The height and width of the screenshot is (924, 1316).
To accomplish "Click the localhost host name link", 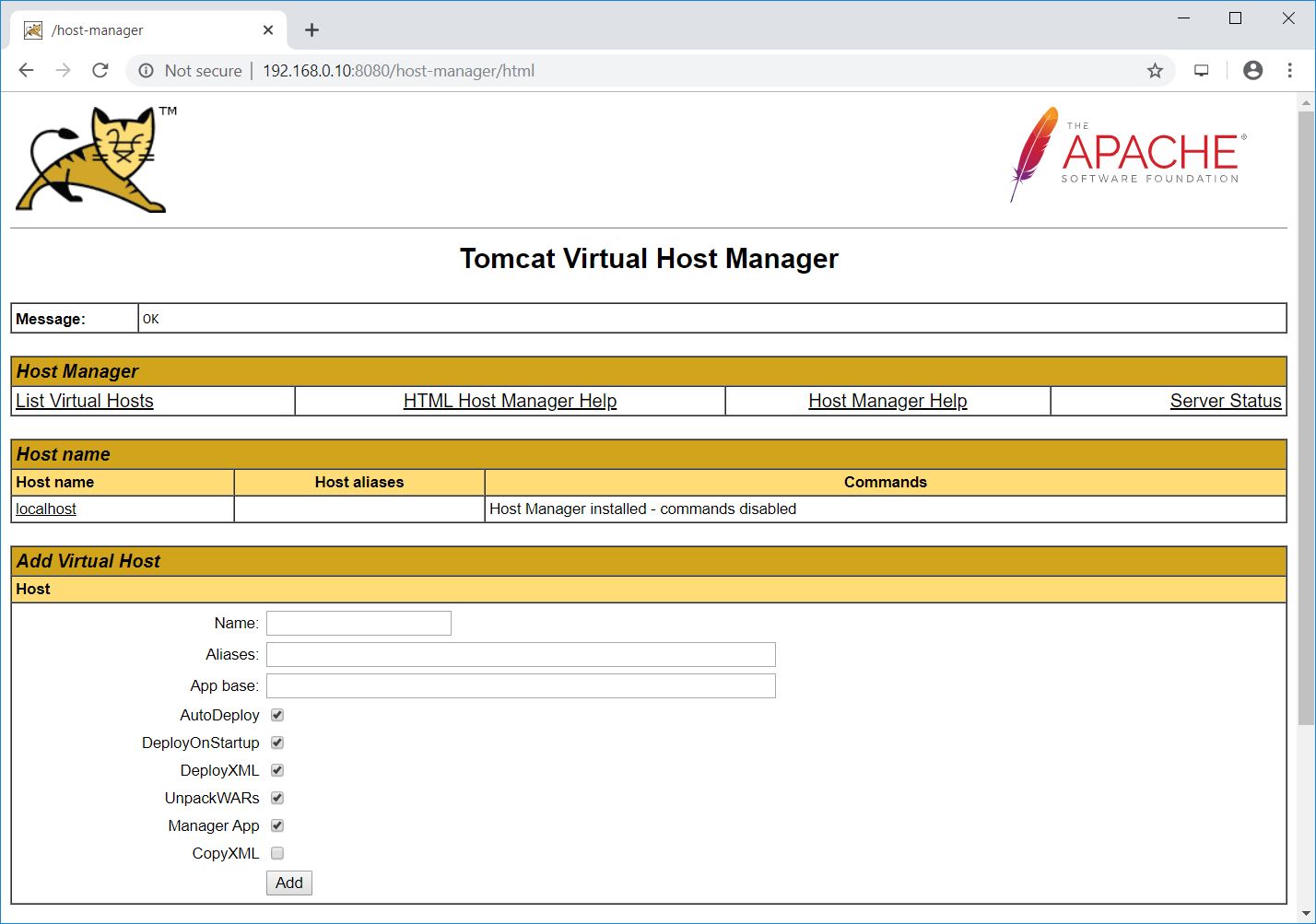I will [46, 509].
